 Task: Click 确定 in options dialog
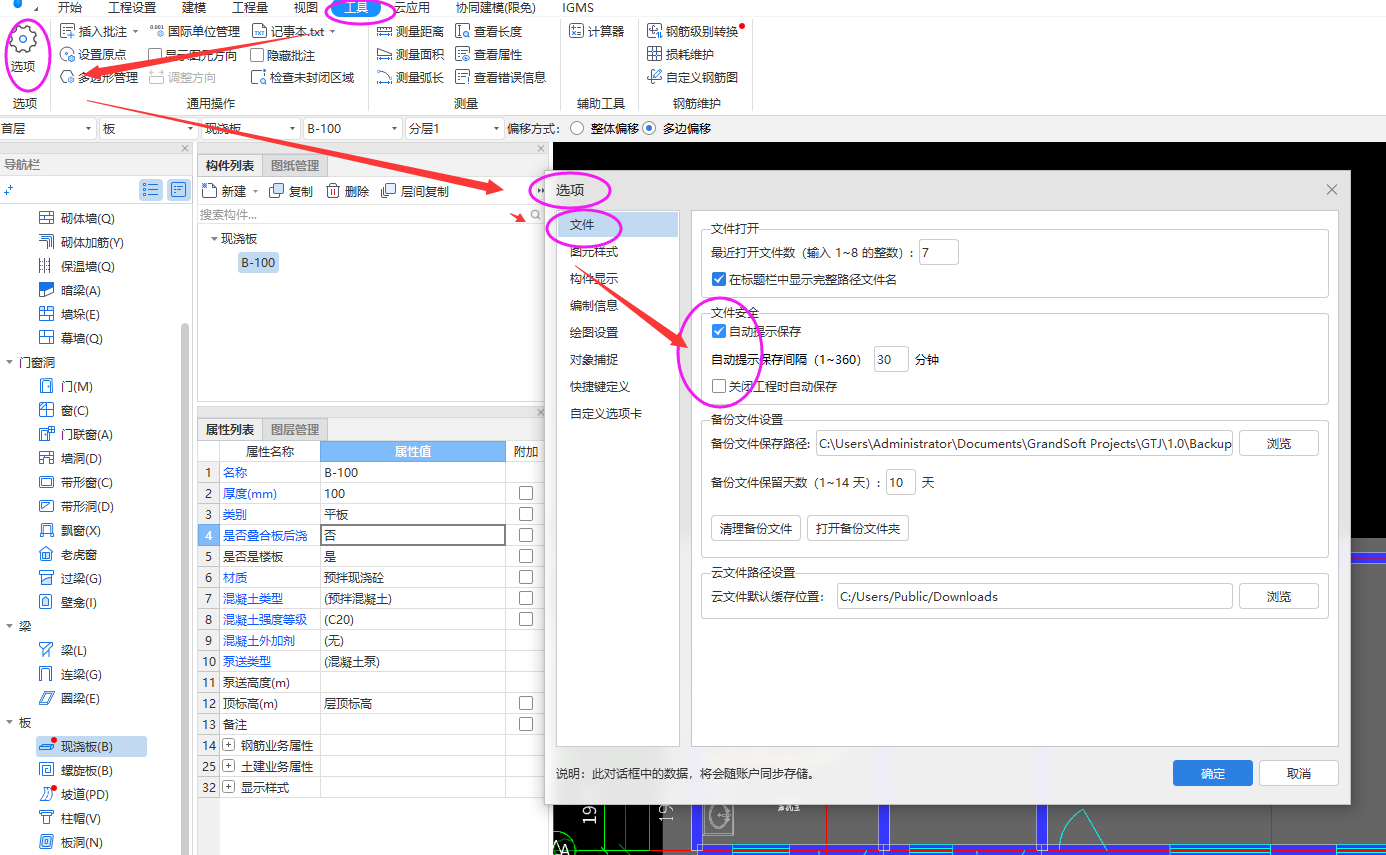[x=1212, y=773]
